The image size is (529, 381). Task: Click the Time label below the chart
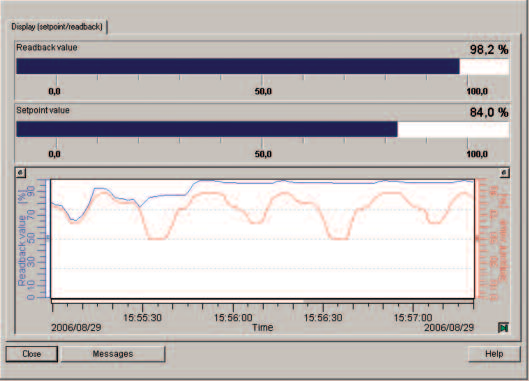262,327
